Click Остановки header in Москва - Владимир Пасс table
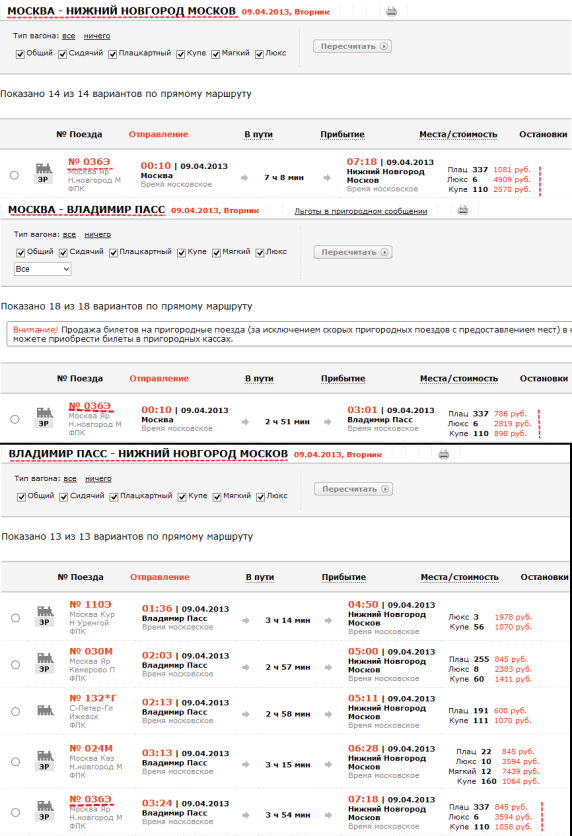Image resolution: width=572 pixels, height=836 pixels. 544,379
